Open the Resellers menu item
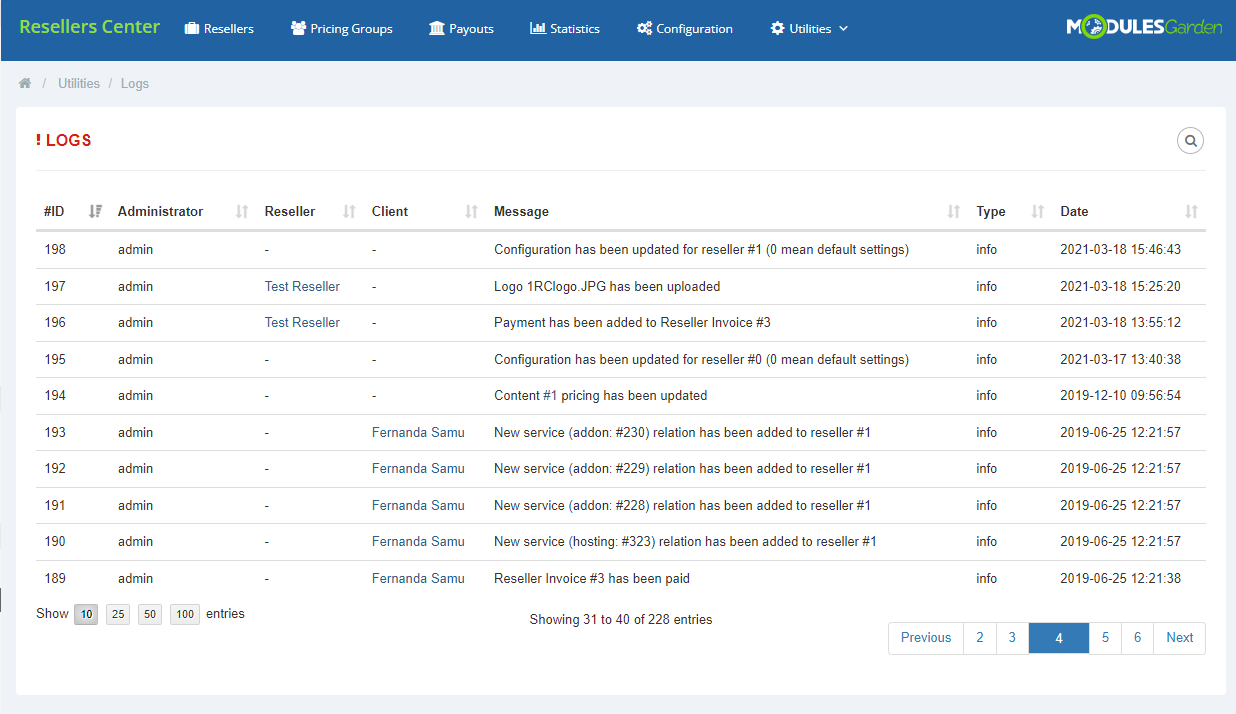The height and width of the screenshot is (714, 1236). pos(219,29)
